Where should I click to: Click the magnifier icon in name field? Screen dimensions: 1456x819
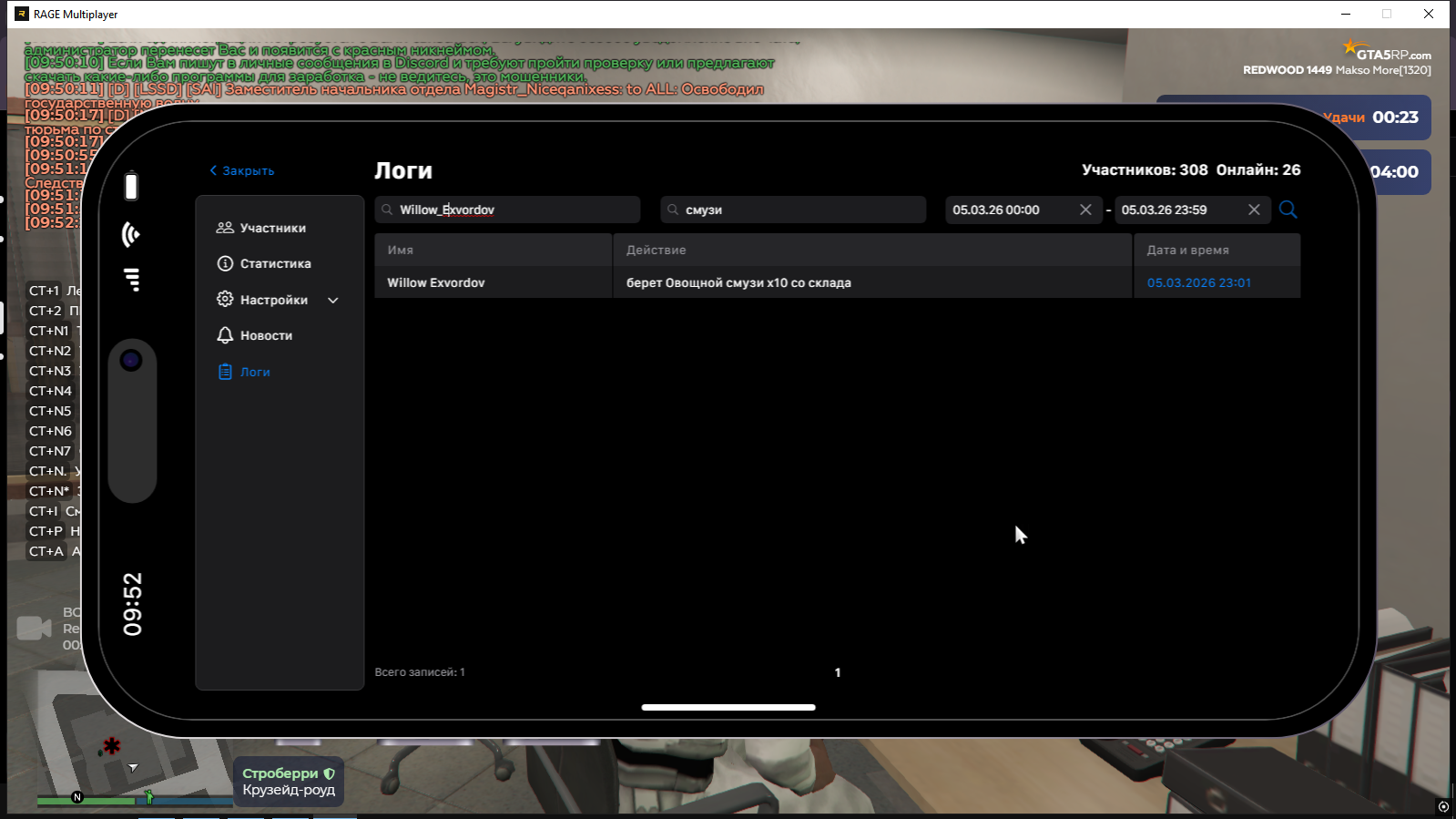(388, 210)
